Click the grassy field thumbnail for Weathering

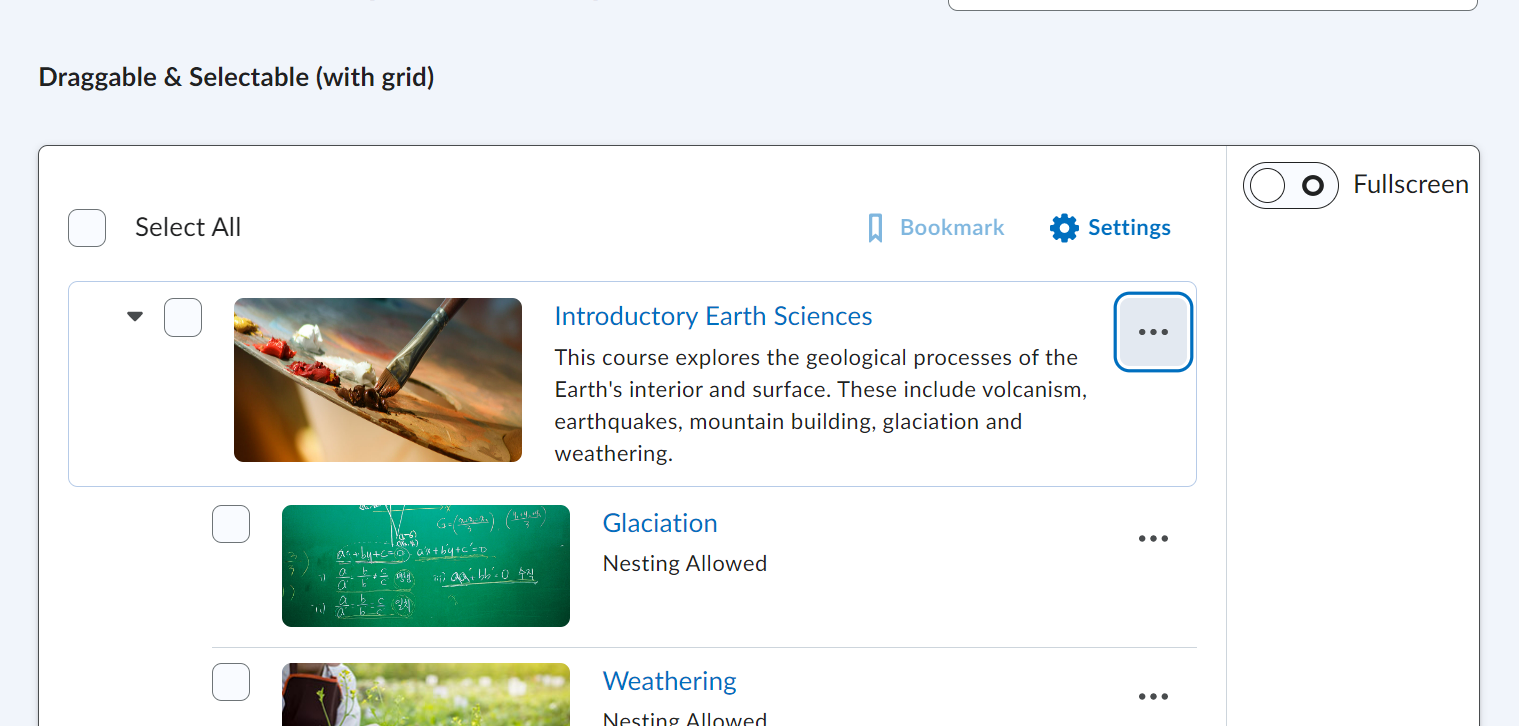coord(425,695)
